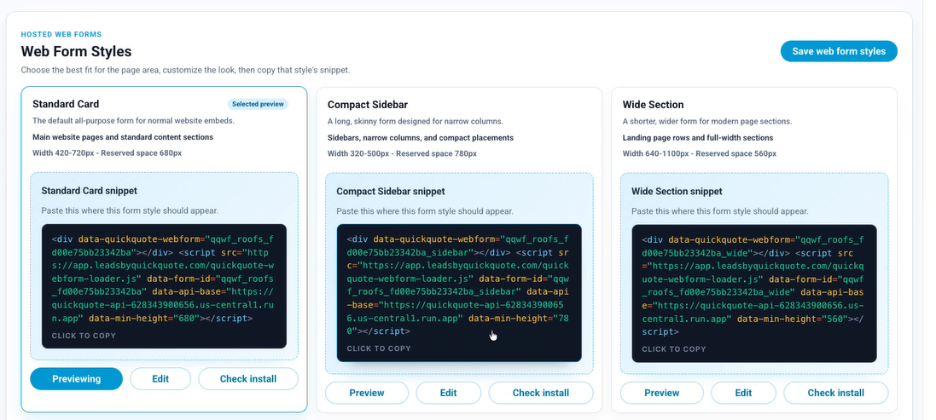Click Main website pages and standard content sections
Screen dimensions: 936x420
click(122, 137)
